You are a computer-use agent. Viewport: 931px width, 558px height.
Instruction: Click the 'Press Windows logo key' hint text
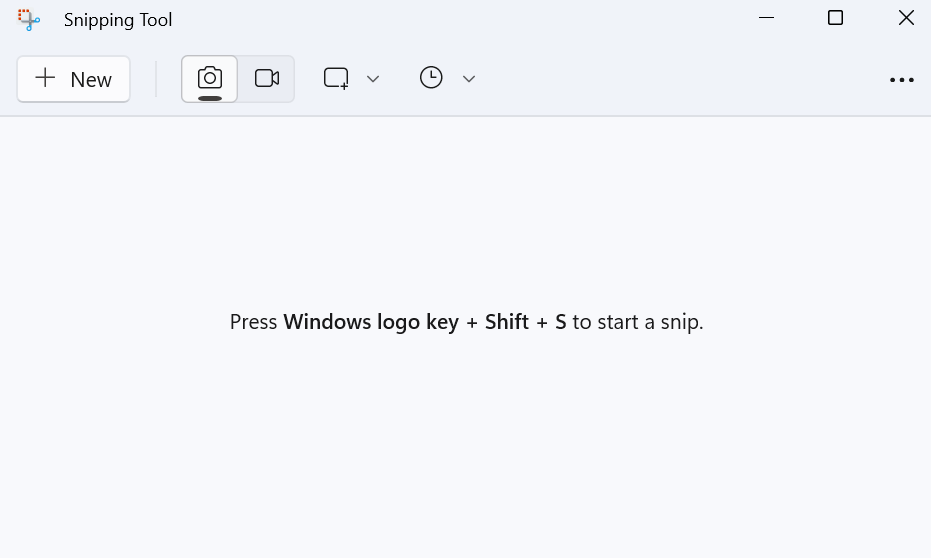point(340,322)
